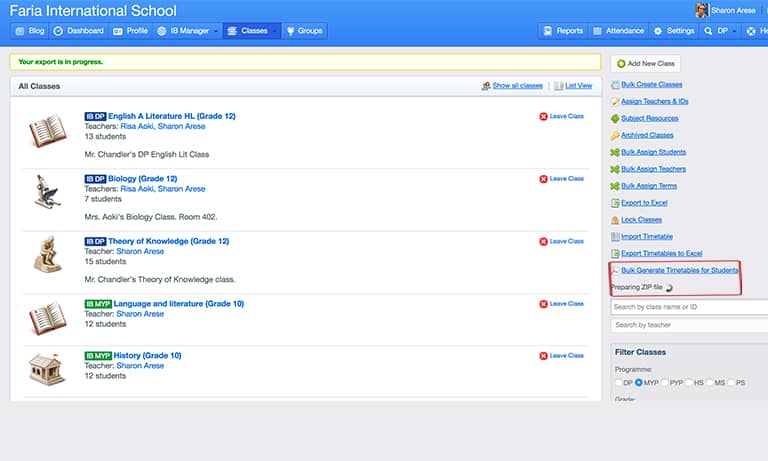The width and height of the screenshot is (768, 461).
Task: Click Risa Aoki under Biology teachers
Action: point(137,189)
